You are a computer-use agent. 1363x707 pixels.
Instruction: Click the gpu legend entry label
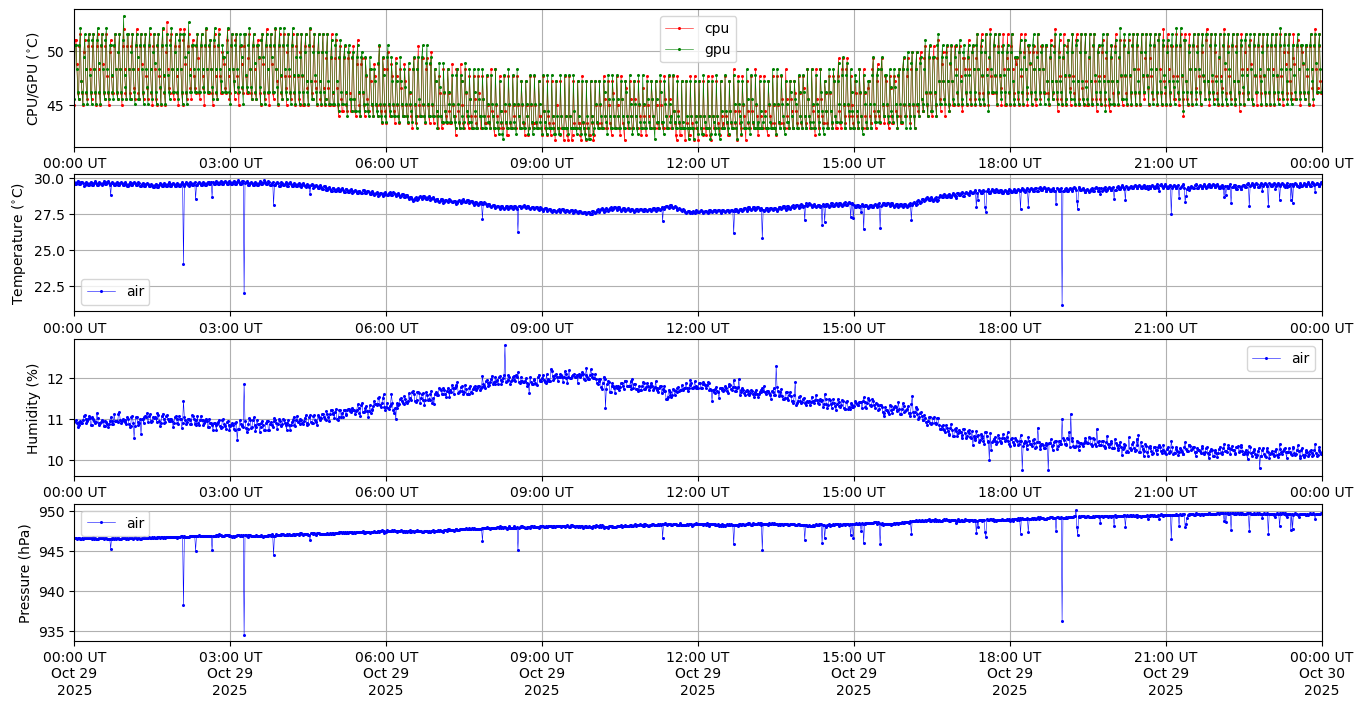717,48
